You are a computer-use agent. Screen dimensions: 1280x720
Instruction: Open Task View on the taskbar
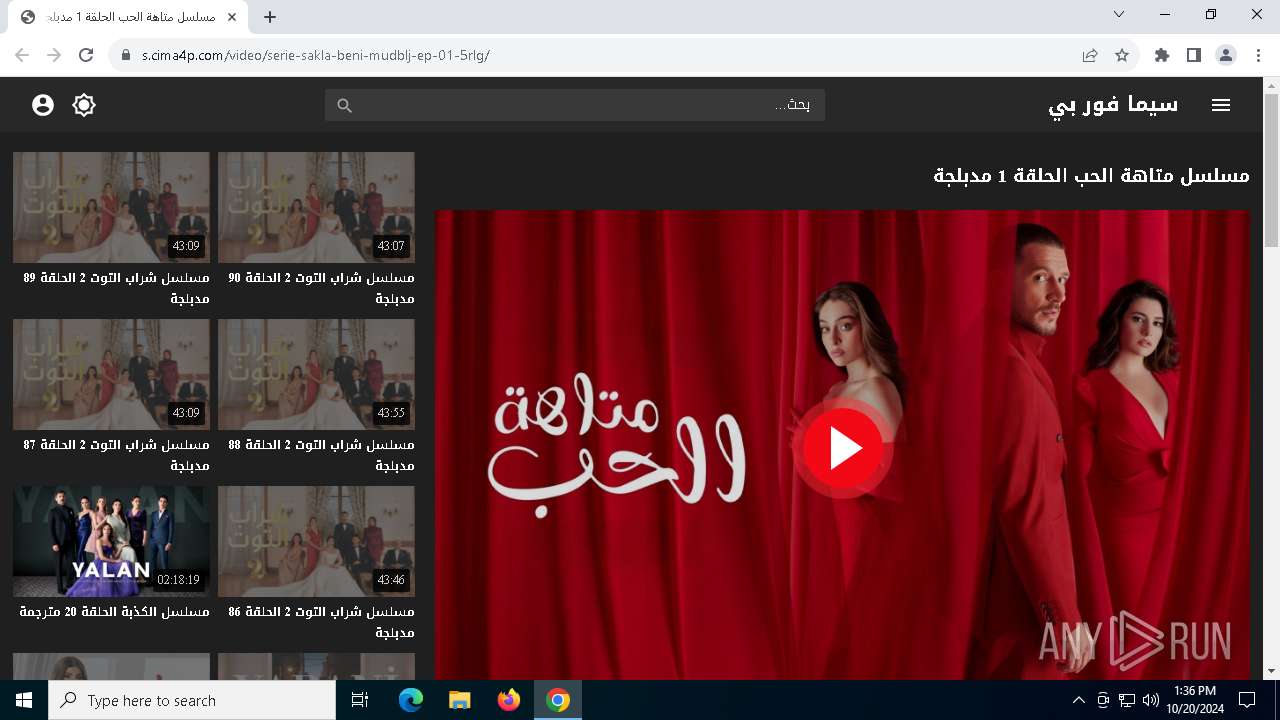[x=360, y=700]
